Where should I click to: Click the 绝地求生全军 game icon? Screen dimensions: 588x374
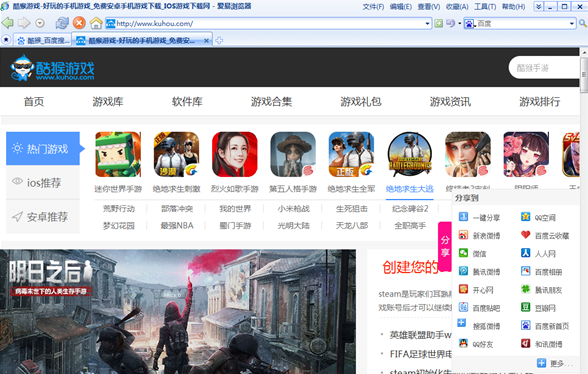pyautogui.click(x=351, y=154)
